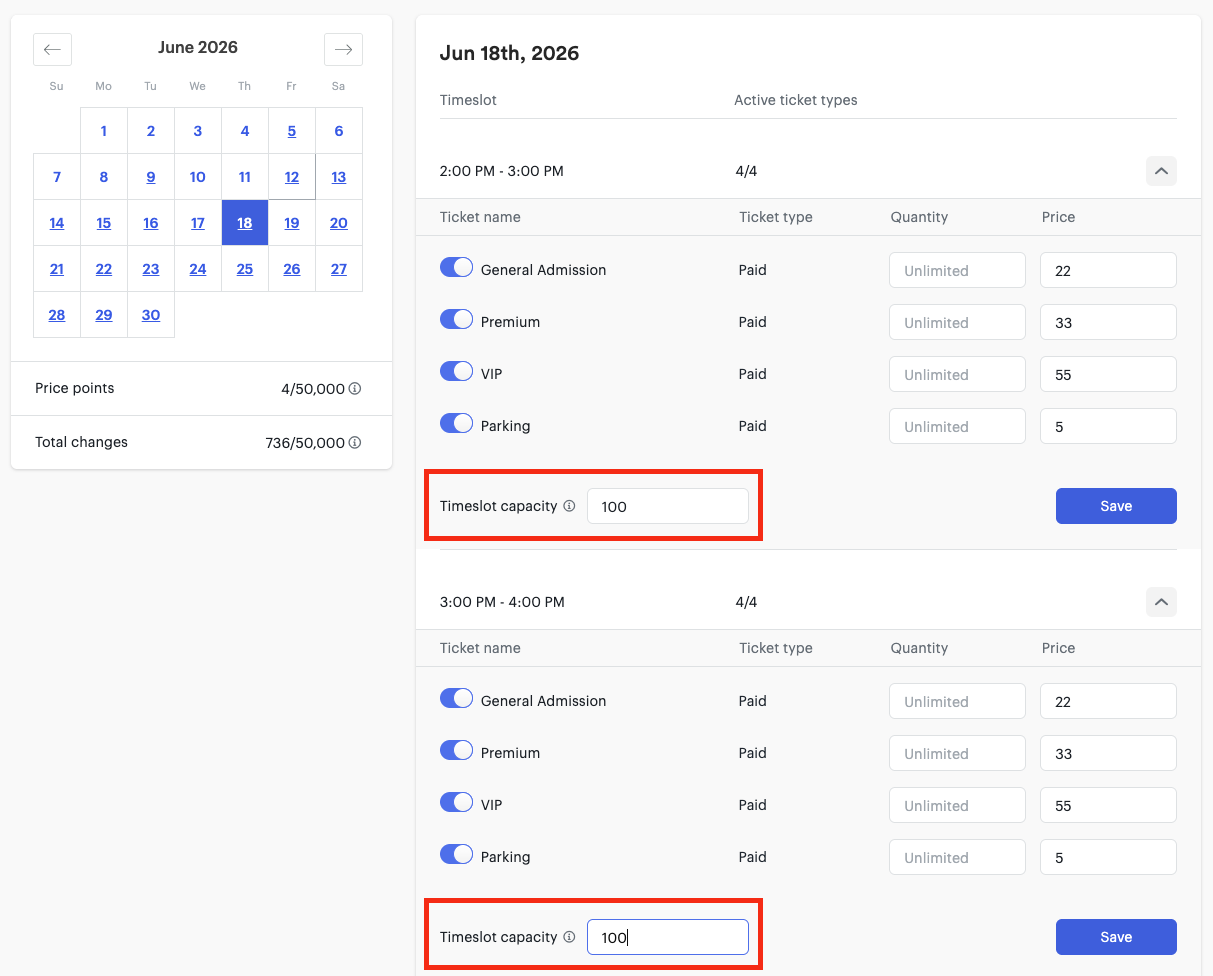Click General Admission quantity field in 2:00 PM
This screenshot has width=1213, height=976.
point(957,270)
